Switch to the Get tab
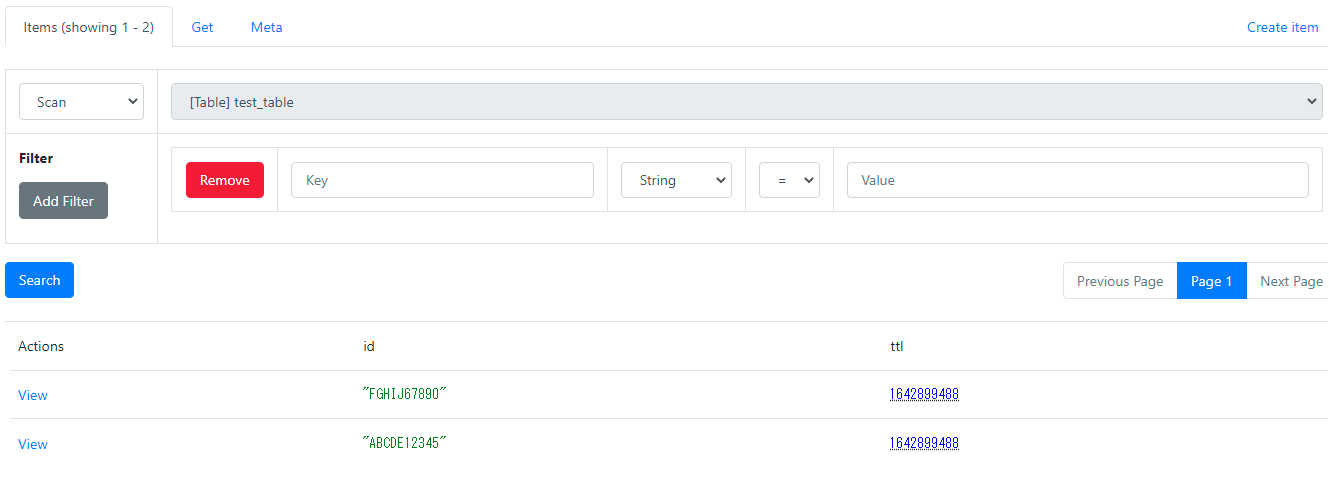 (202, 27)
